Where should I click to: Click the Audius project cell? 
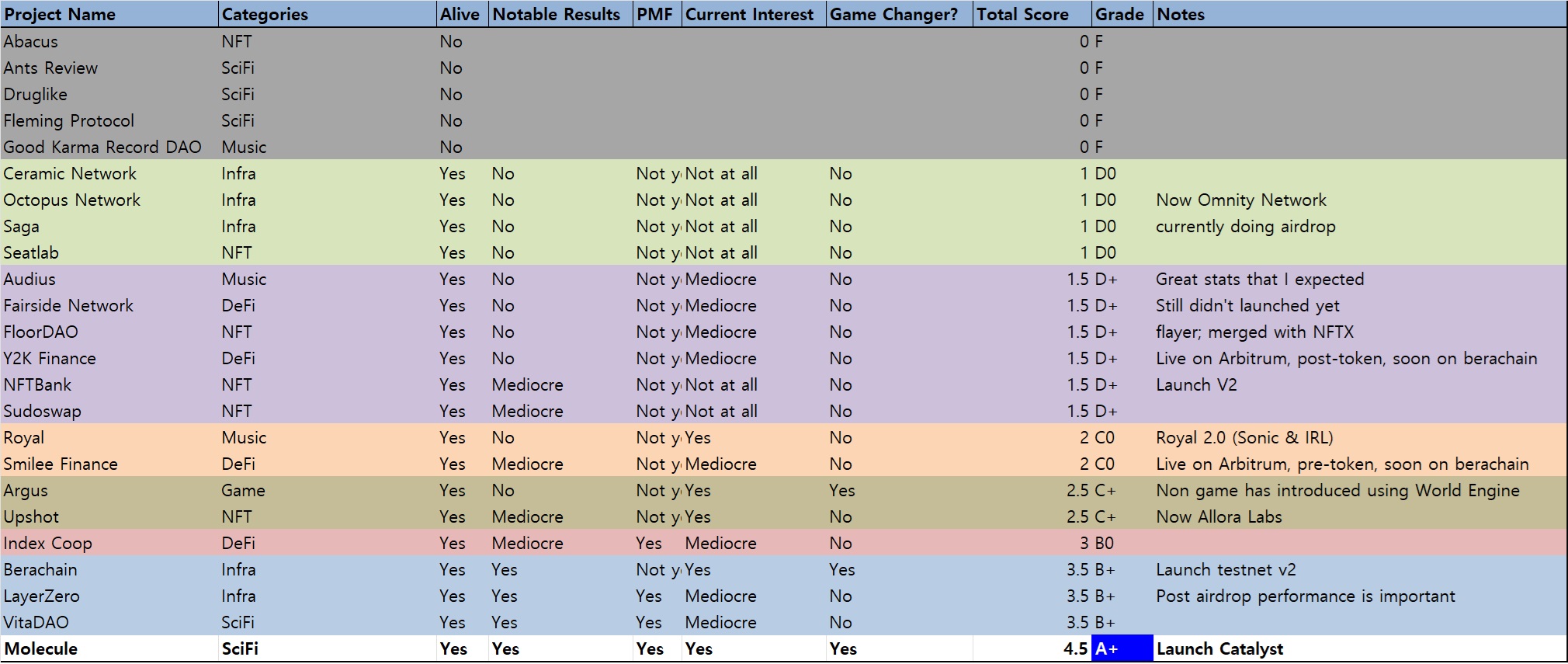tap(109, 280)
